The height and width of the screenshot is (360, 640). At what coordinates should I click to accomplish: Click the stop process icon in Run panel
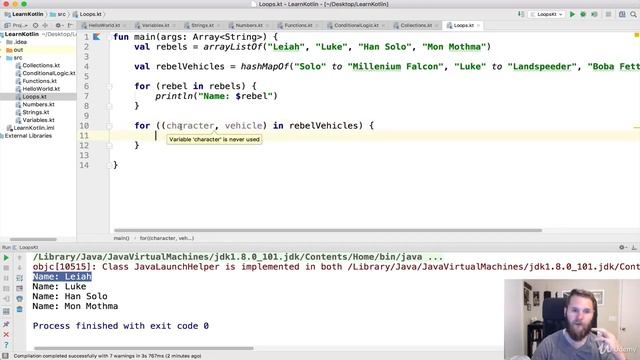coord(6,268)
